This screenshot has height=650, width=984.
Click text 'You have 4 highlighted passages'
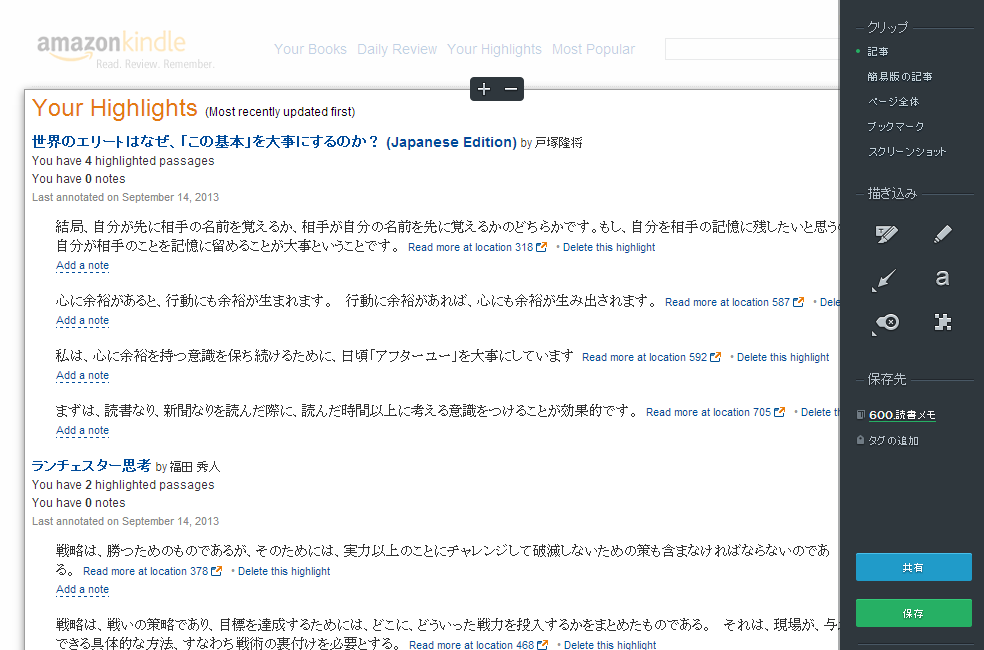pyautogui.click(x=123, y=161)
